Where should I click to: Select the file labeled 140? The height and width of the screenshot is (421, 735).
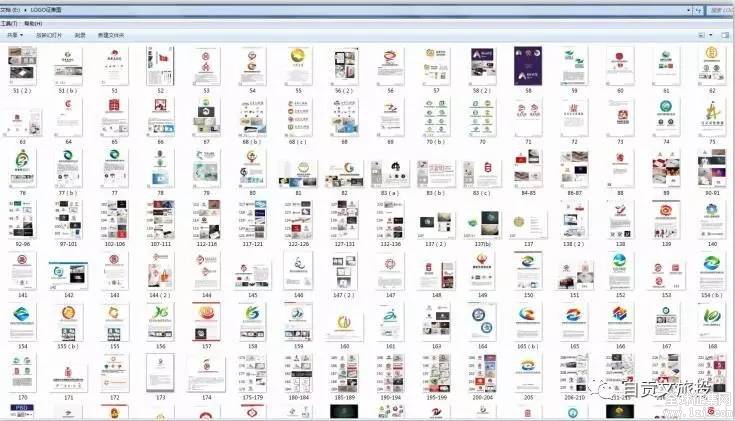pos(712,219)
